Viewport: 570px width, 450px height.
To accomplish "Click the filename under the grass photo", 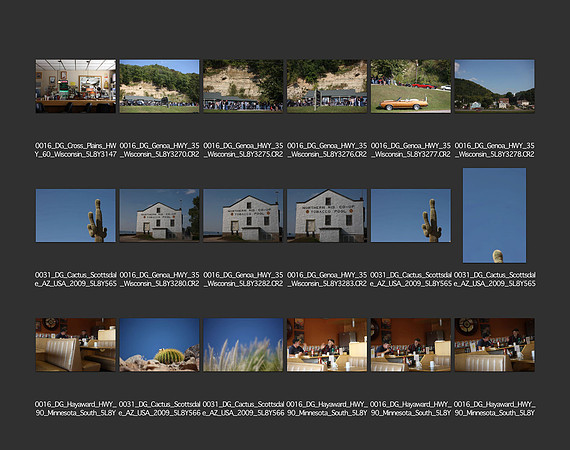I will 243,409.
